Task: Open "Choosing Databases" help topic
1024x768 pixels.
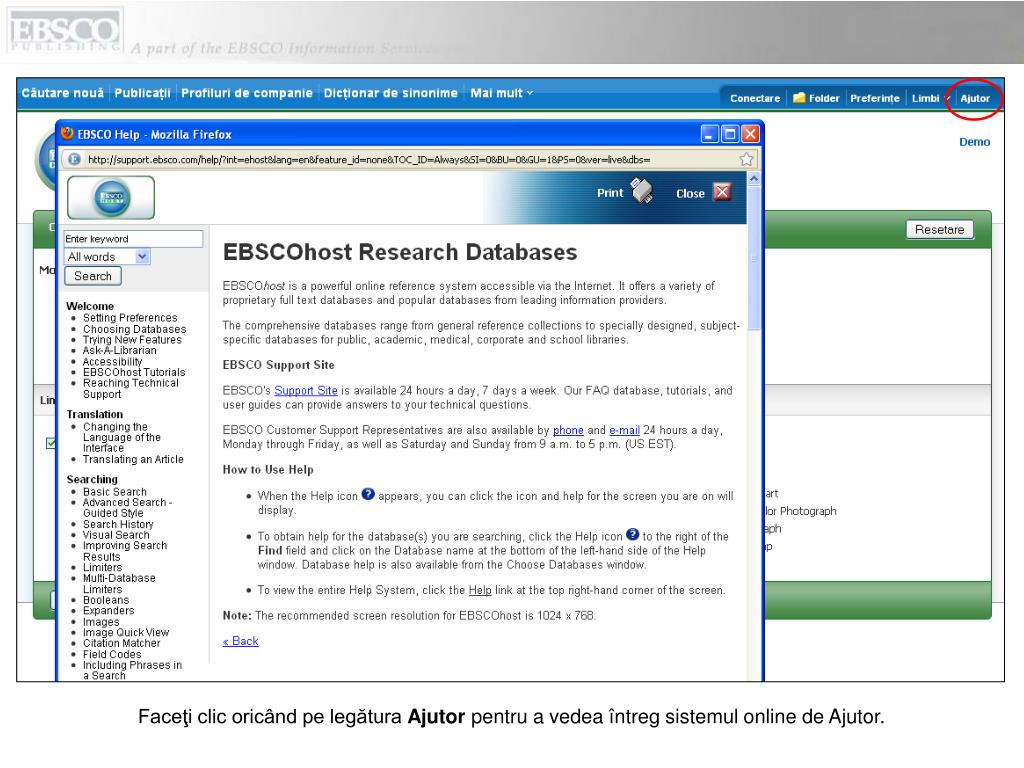Action: click(135, 329)
